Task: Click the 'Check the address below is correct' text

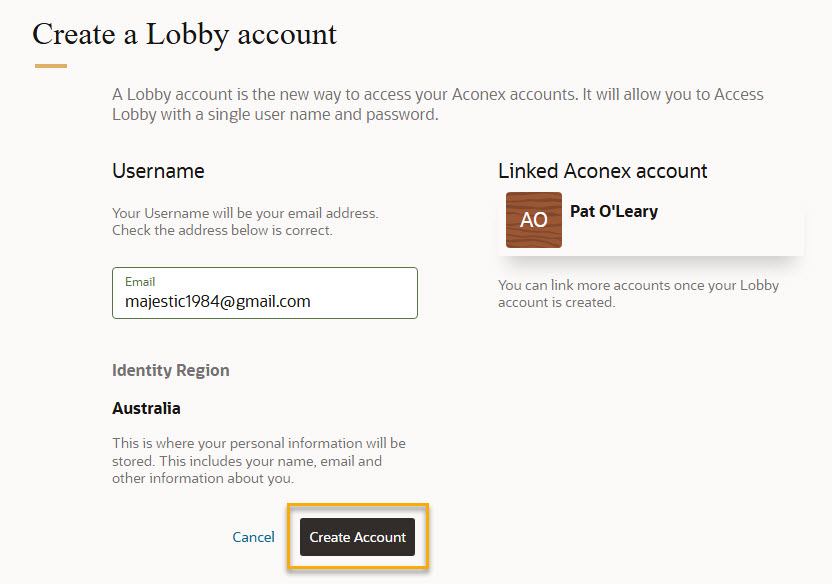Action: tap(222, 230)
